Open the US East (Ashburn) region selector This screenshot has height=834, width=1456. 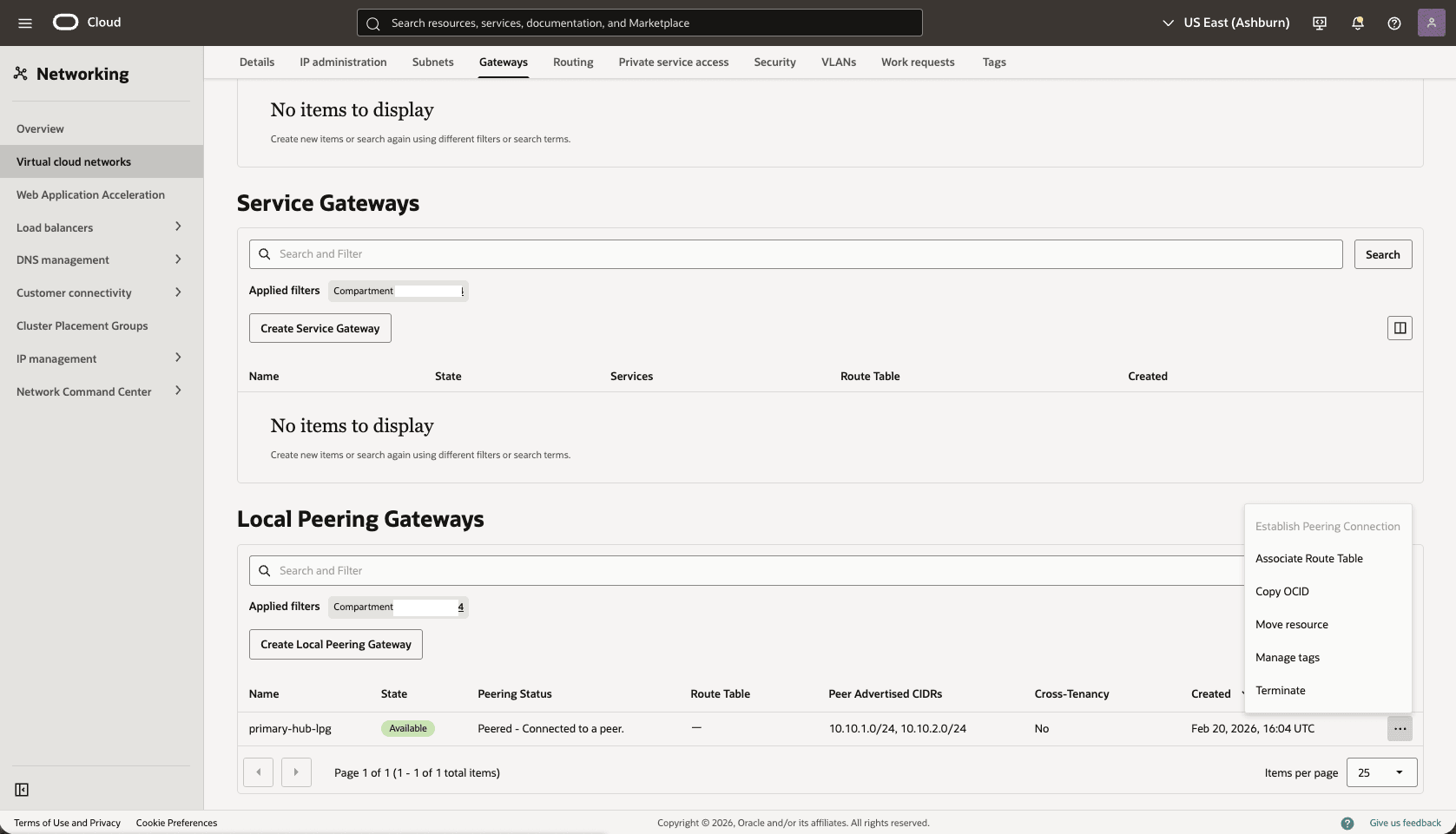point(1224,23)
